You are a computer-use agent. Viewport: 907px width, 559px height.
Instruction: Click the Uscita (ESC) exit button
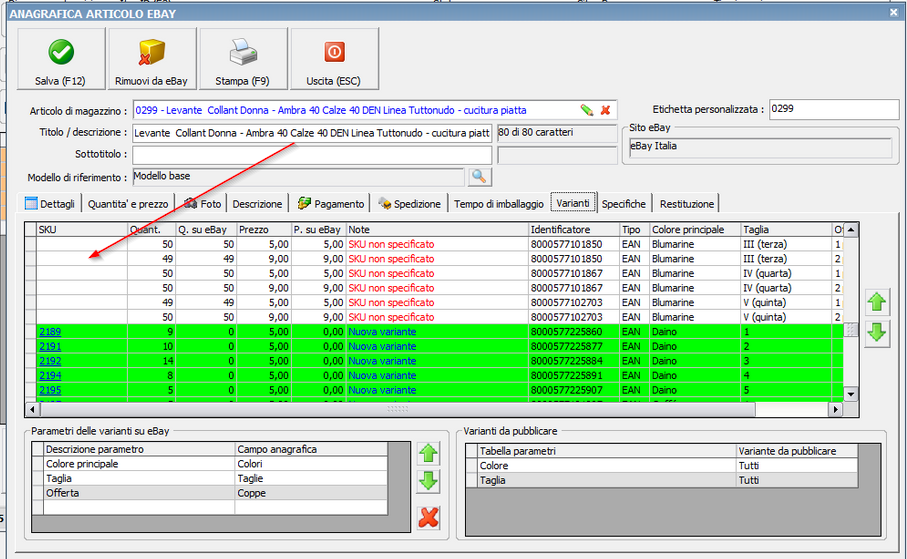334,58
